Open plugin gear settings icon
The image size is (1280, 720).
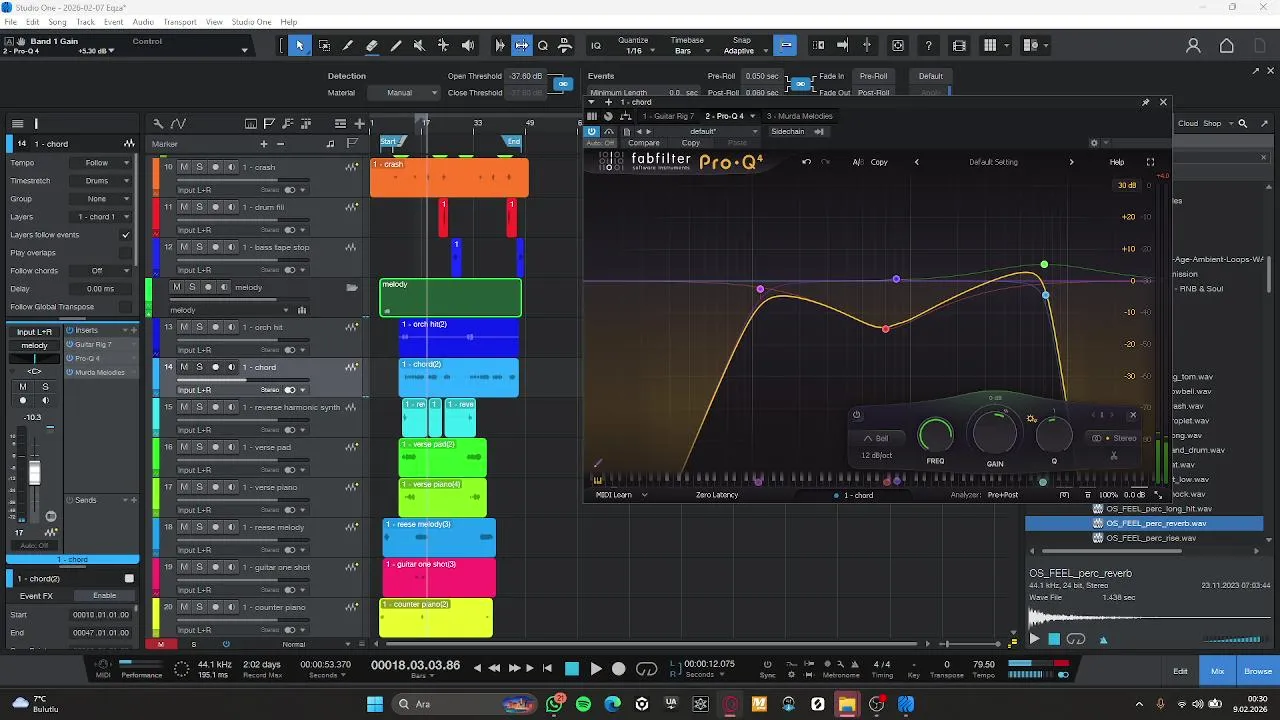(1094, 142)
